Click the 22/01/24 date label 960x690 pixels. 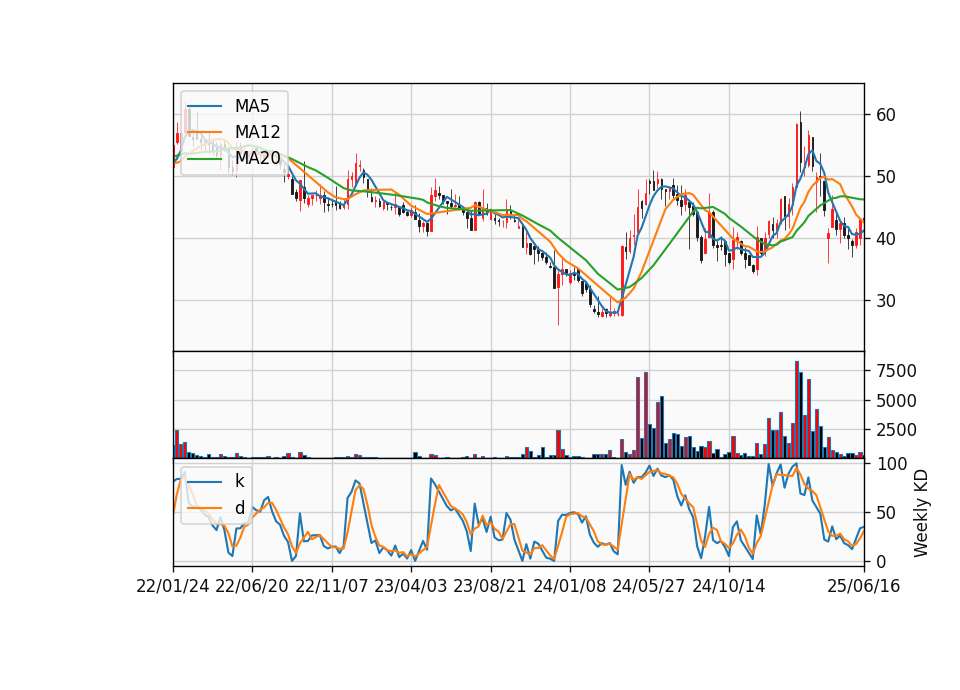173,586
